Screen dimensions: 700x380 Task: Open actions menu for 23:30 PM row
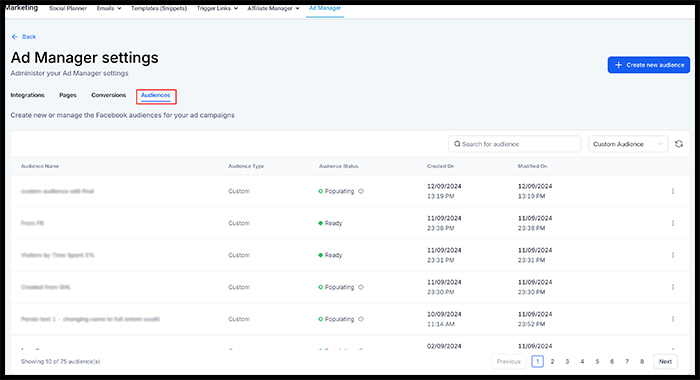click(673, 287)
